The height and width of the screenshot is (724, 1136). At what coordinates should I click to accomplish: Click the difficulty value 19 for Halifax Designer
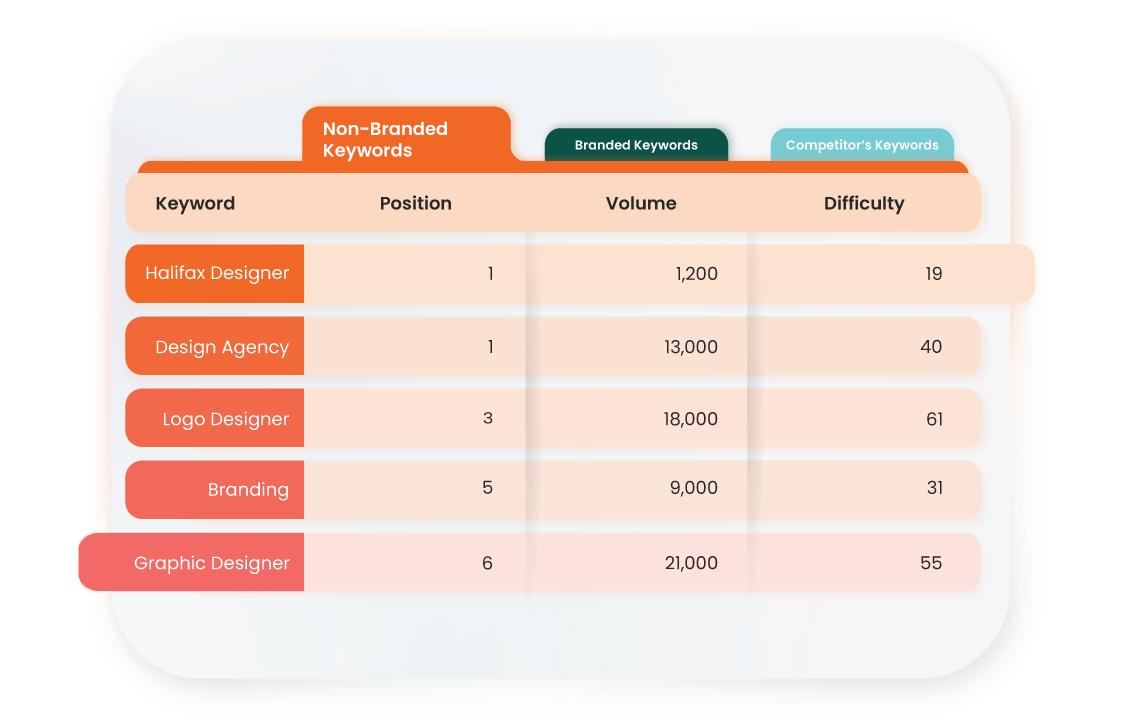point(933,273)
